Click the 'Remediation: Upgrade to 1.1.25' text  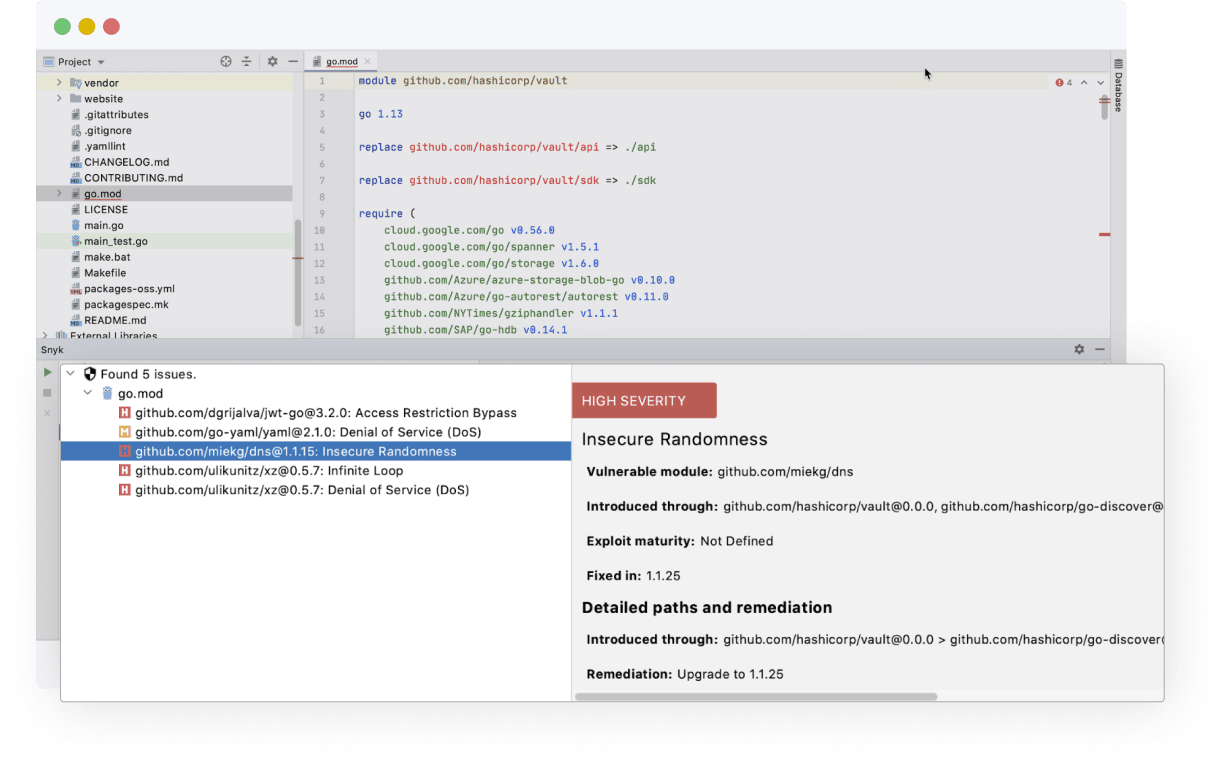tap(685, 674)
